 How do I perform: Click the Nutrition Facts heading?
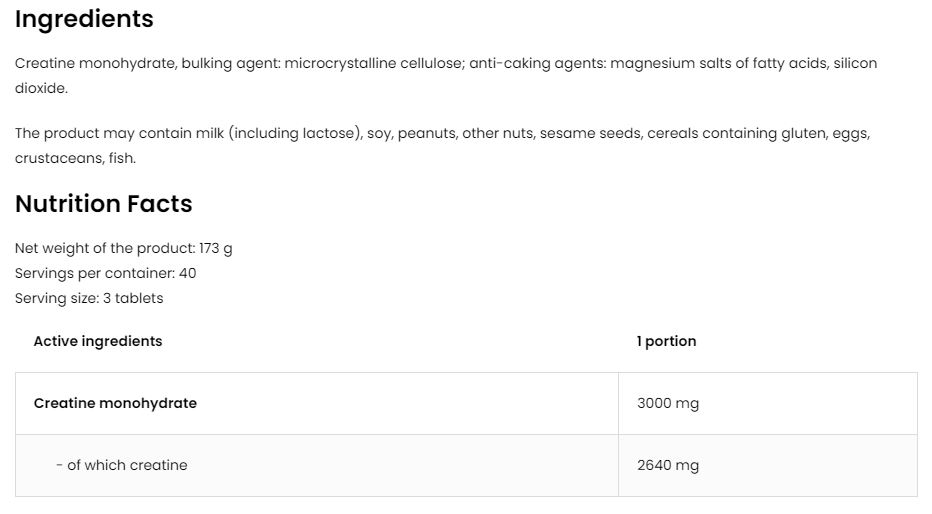coord(103,204)
